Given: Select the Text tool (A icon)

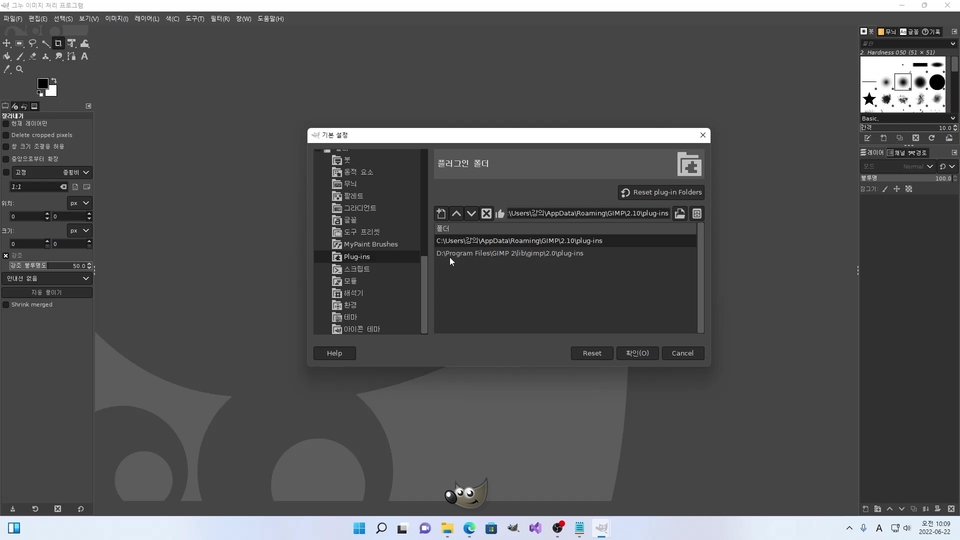Looking at the screenshot, I should point(84,56).
